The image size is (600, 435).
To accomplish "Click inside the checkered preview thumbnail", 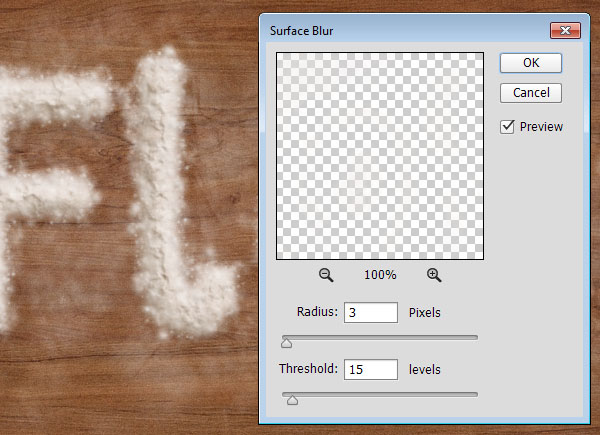I will (x=380, y=156).
